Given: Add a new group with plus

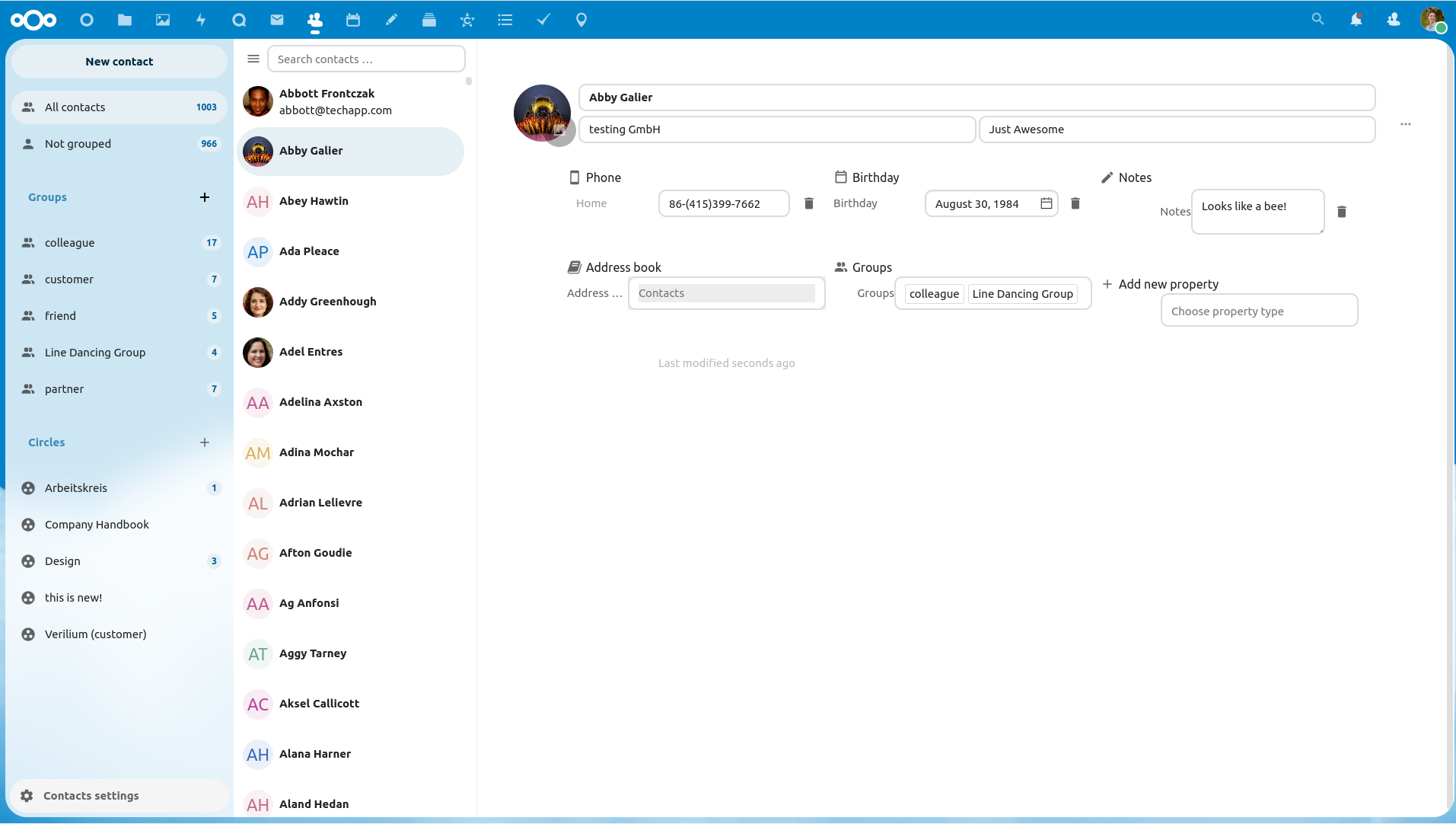Looking at the screenshot, I should (205, 197).
